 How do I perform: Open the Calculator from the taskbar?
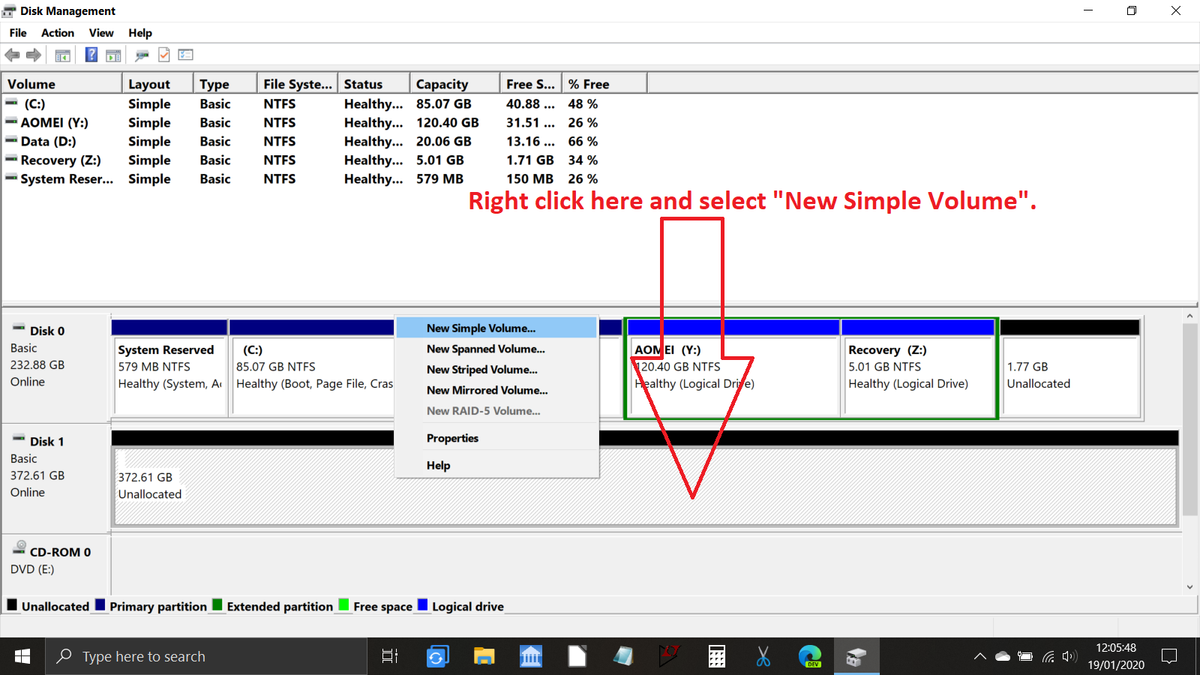pyautogui.click(x=716, y=657)
